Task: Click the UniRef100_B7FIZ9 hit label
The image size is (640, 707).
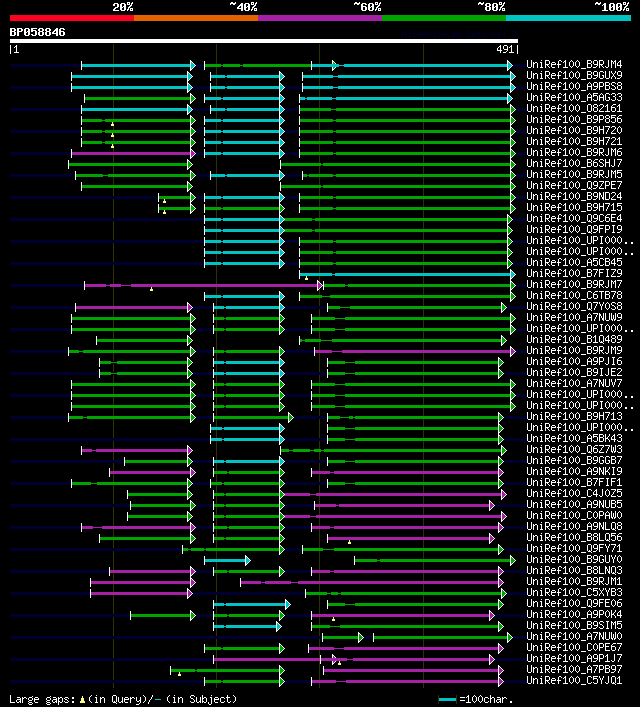Action: tap(574, 273)
